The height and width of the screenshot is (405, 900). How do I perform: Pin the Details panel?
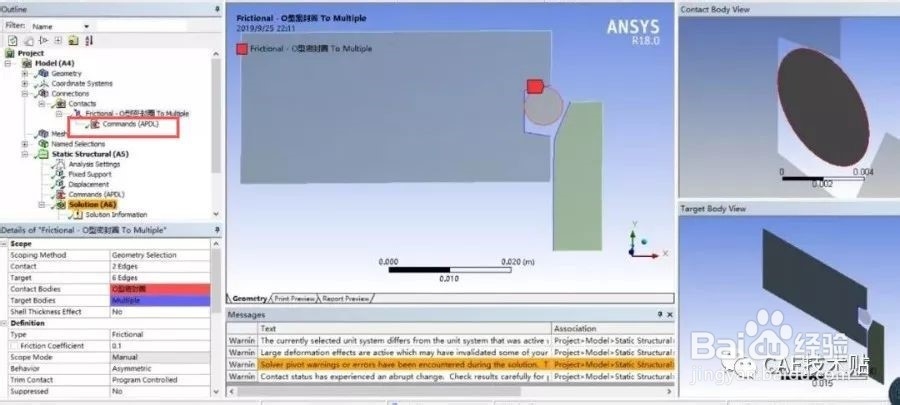point(217,230)
